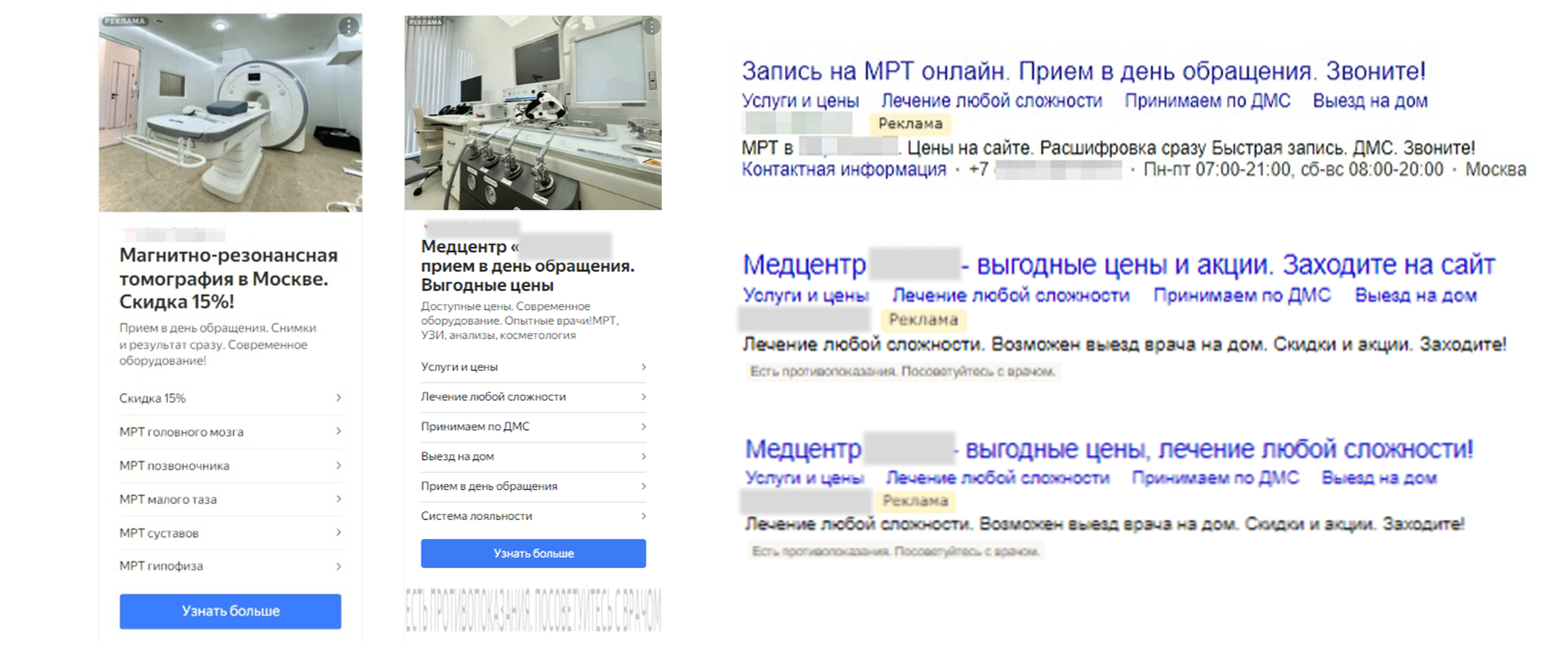Screen dimensions: 1568x646
Task: Open three-dot menu on MRI ad image
Action: click(348, 26)
